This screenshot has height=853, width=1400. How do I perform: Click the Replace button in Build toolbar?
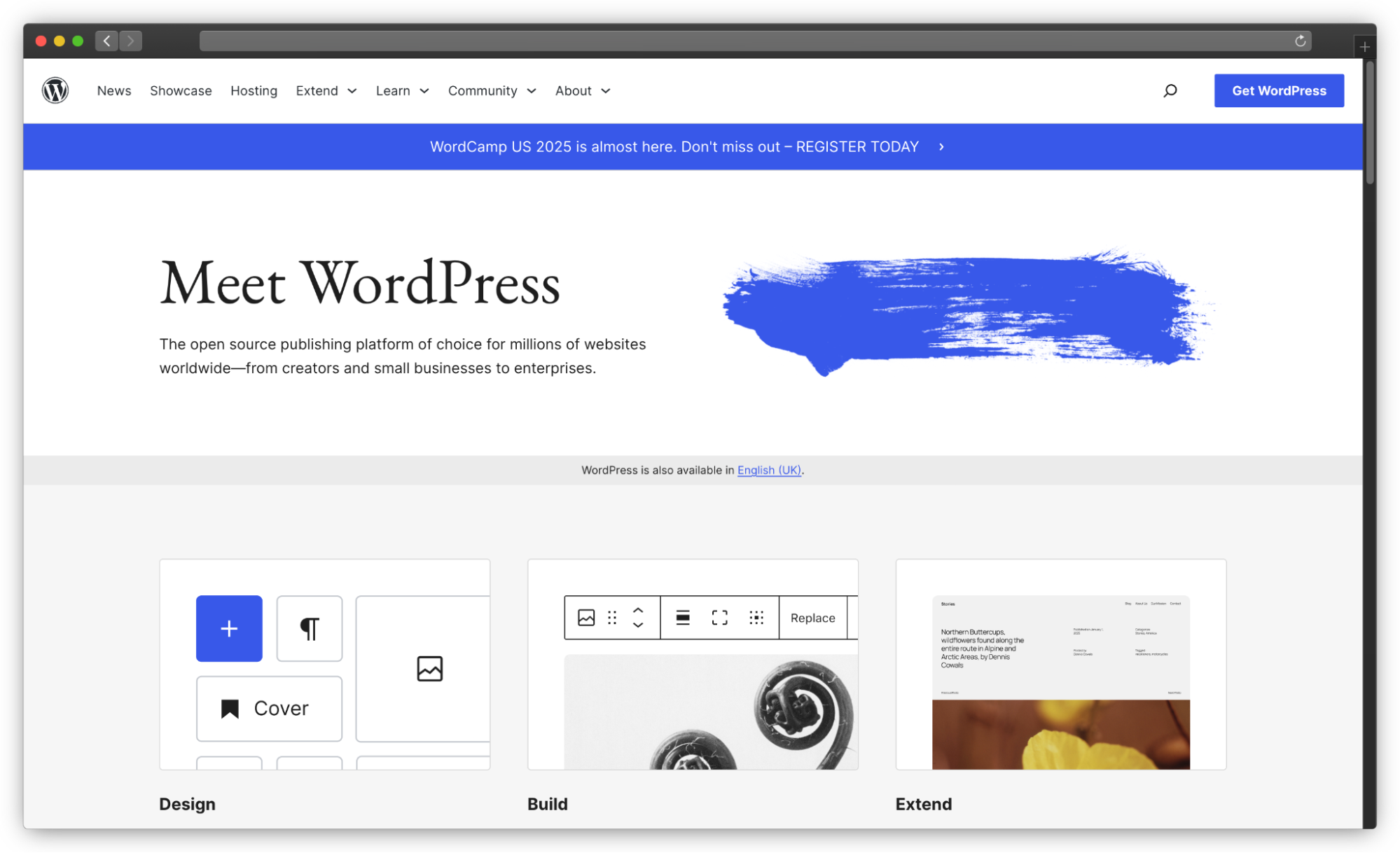812,618
